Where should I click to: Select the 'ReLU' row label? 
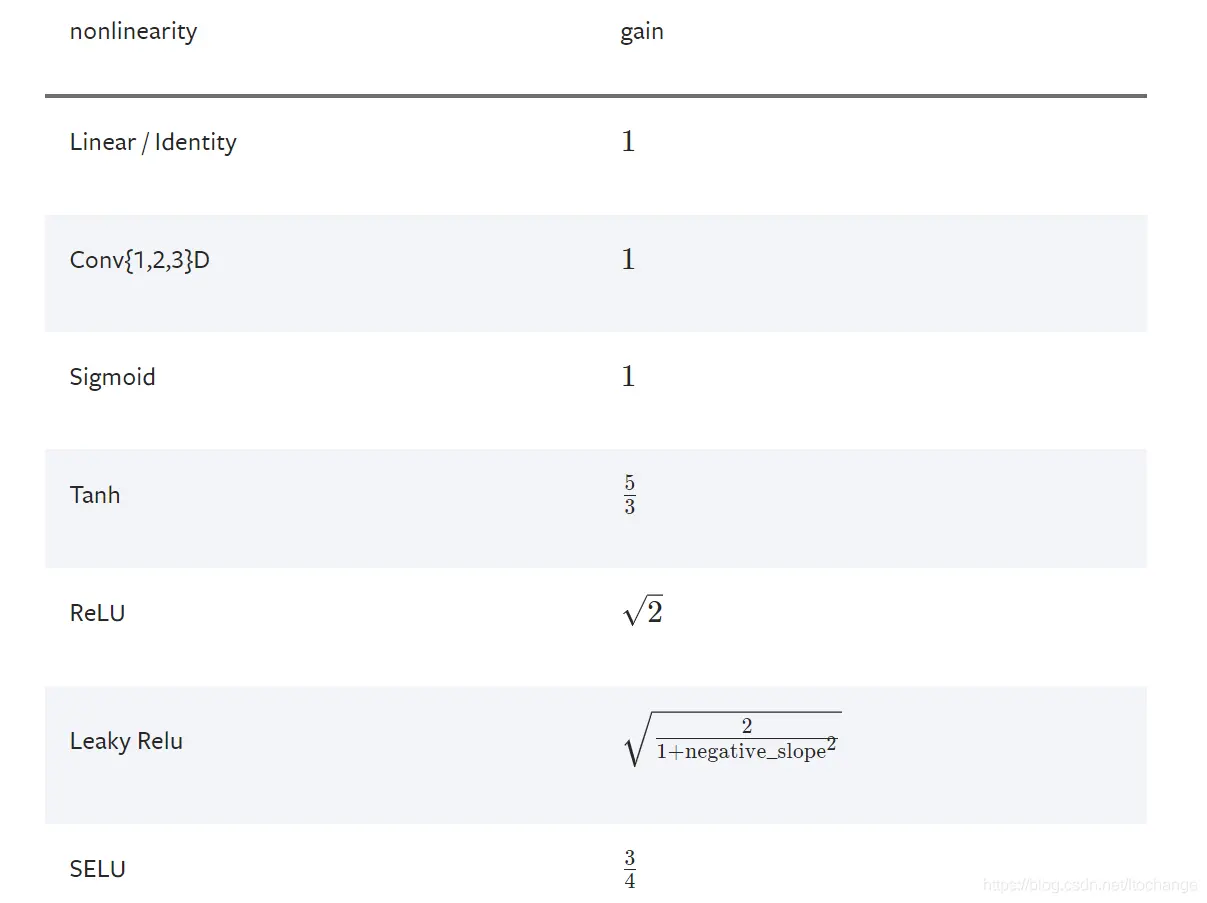coord(97,613)
